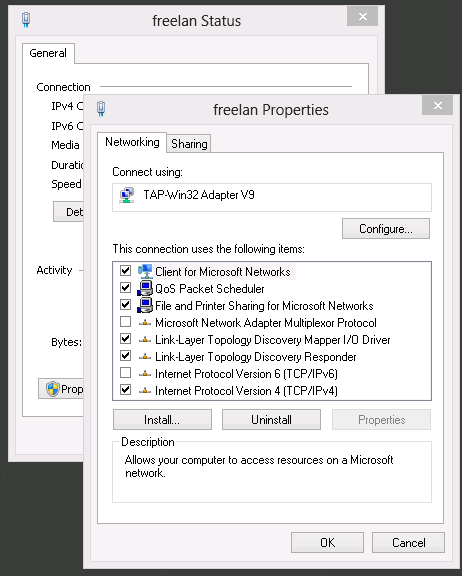The width and height of the screenshot is (462, 576).
Task: Click the TCP/IPv4 protocol icon
Action: 145,390
